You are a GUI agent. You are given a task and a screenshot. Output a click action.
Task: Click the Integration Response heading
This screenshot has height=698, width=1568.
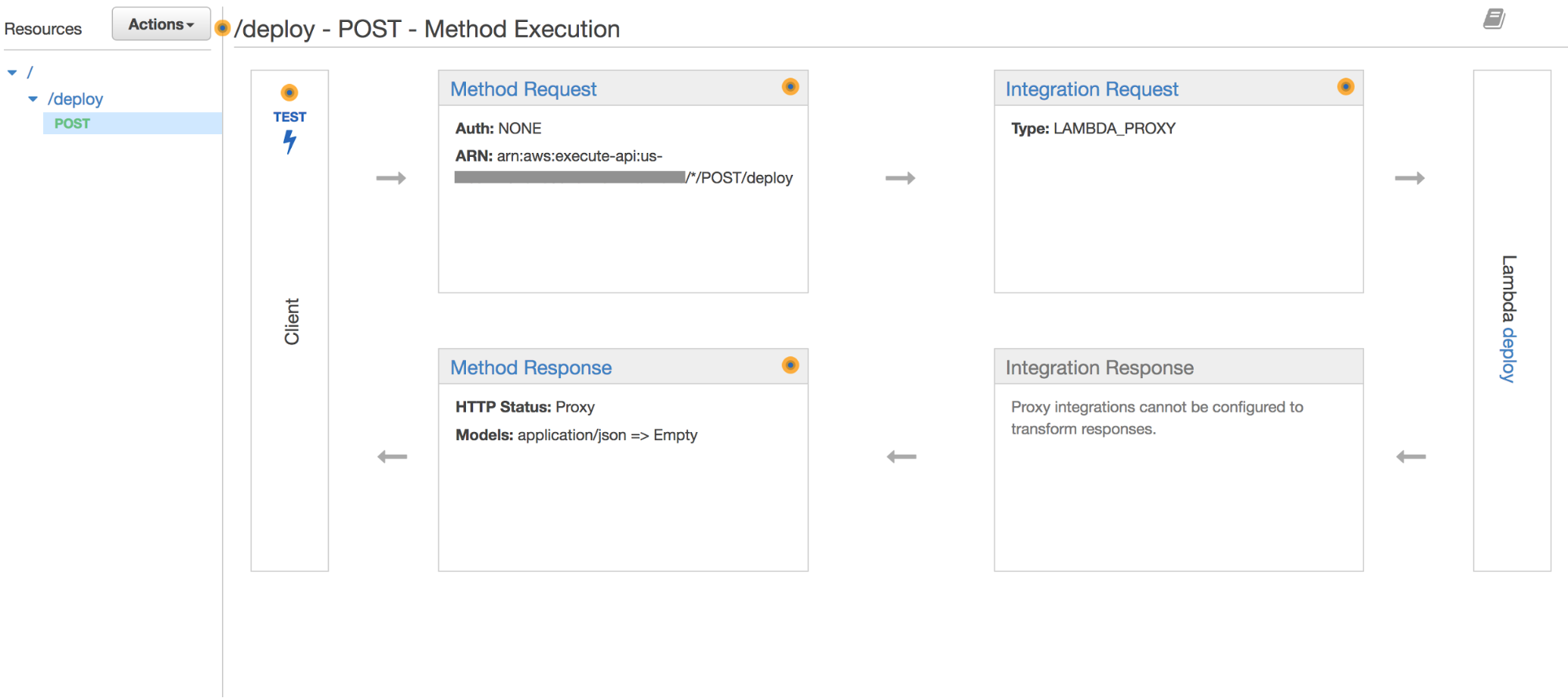coord(1100,368)
